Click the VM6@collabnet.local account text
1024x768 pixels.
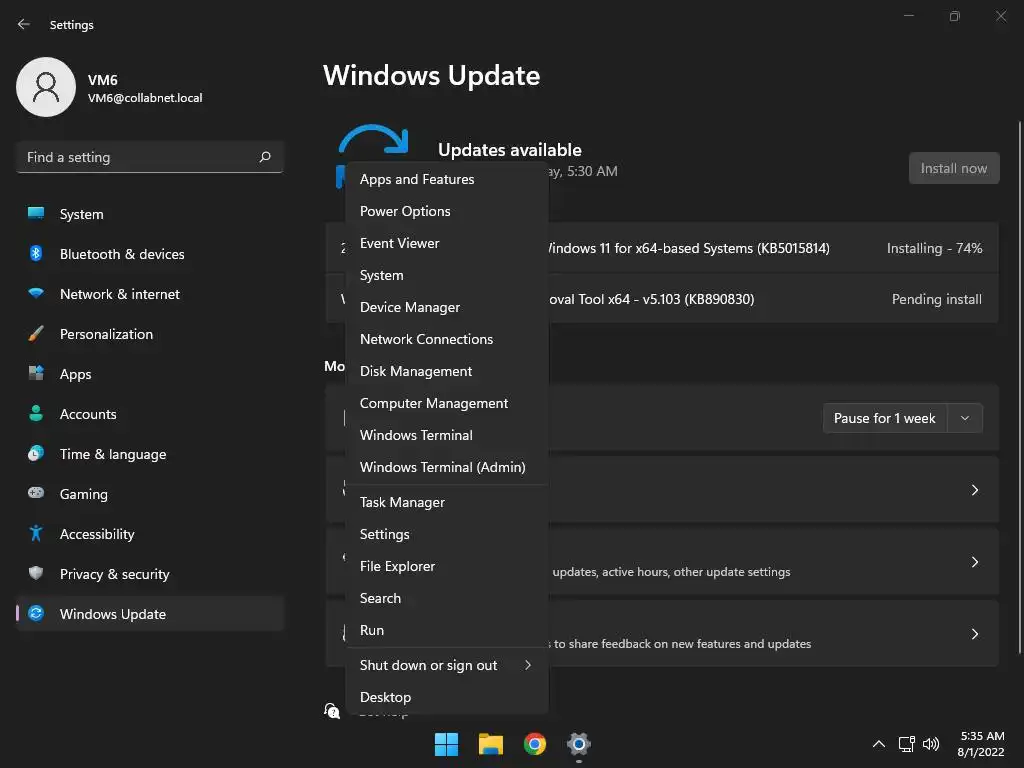(x=145, y=98)
